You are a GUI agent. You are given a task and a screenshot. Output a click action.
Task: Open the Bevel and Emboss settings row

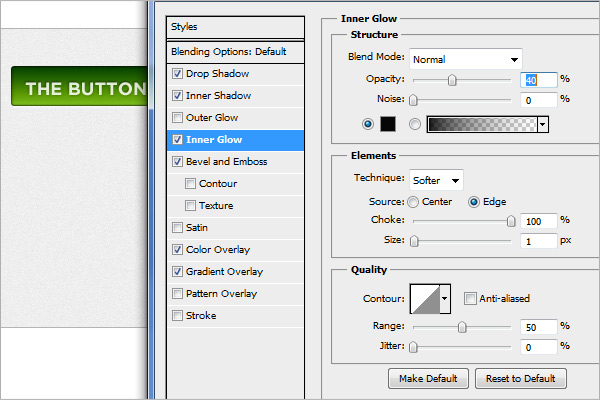pos(235,162)
